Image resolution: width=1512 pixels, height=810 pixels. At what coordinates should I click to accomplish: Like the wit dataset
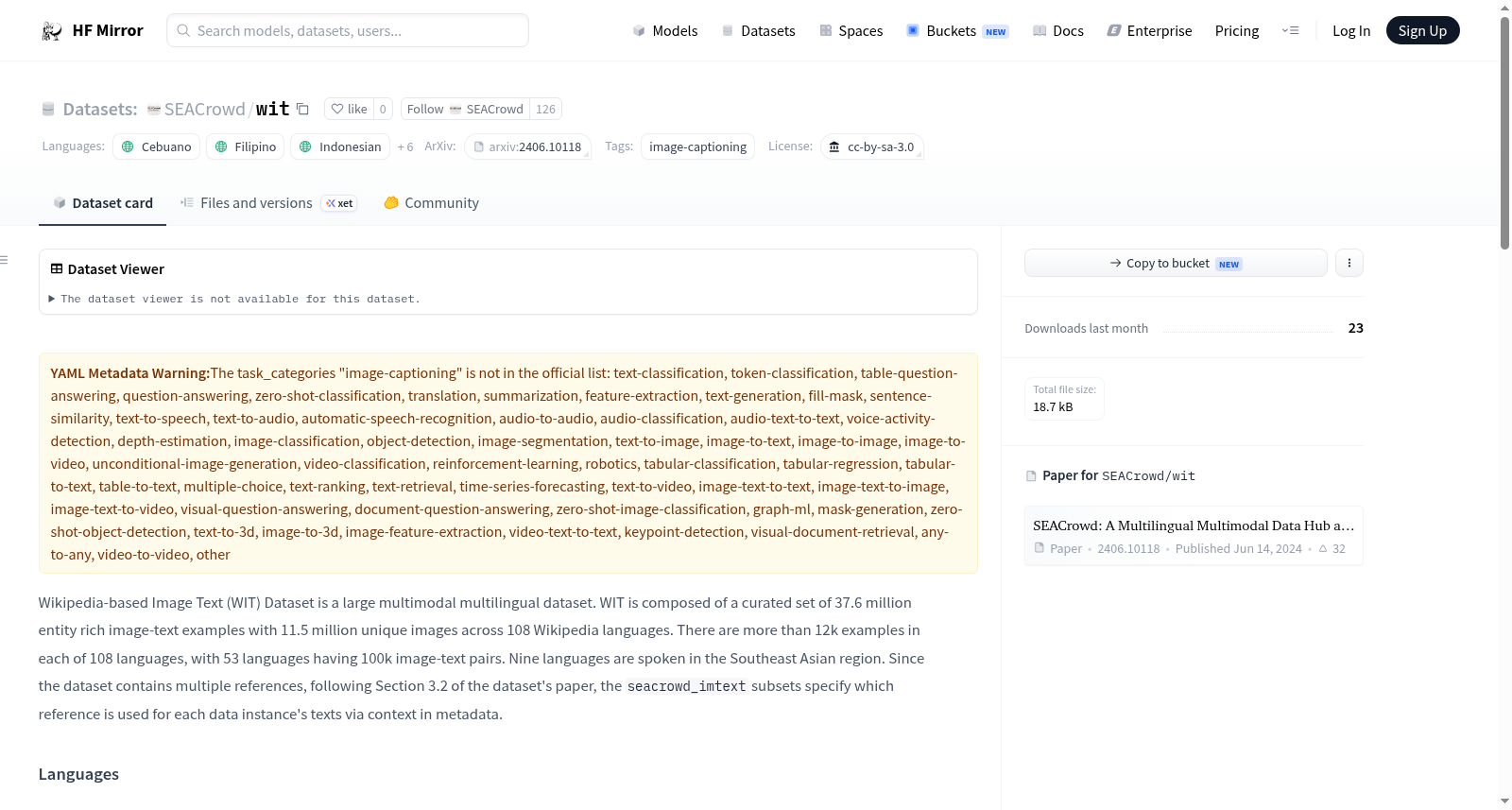coord(349,109)
